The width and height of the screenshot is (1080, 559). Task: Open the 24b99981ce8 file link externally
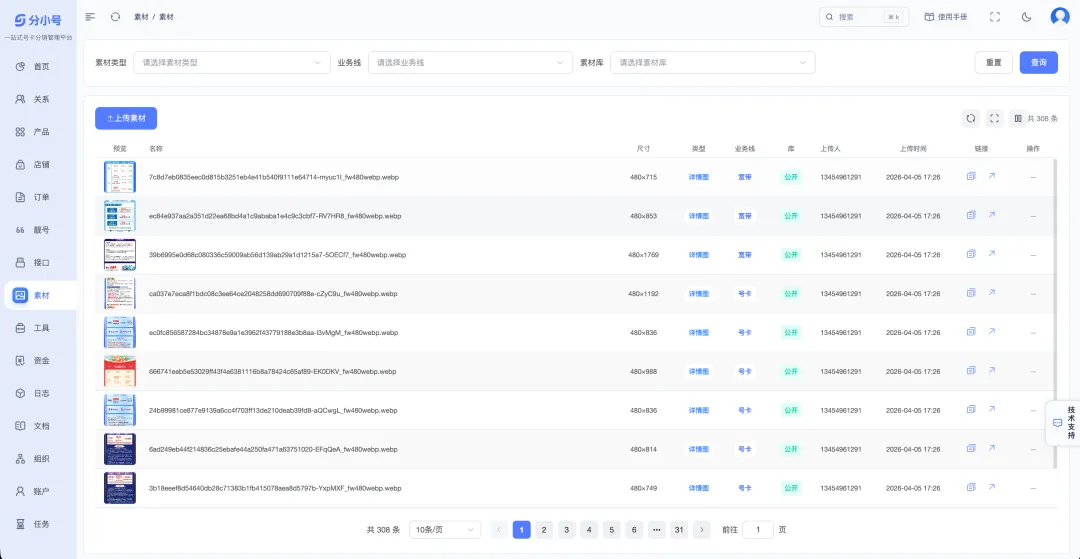coord(991,410)
